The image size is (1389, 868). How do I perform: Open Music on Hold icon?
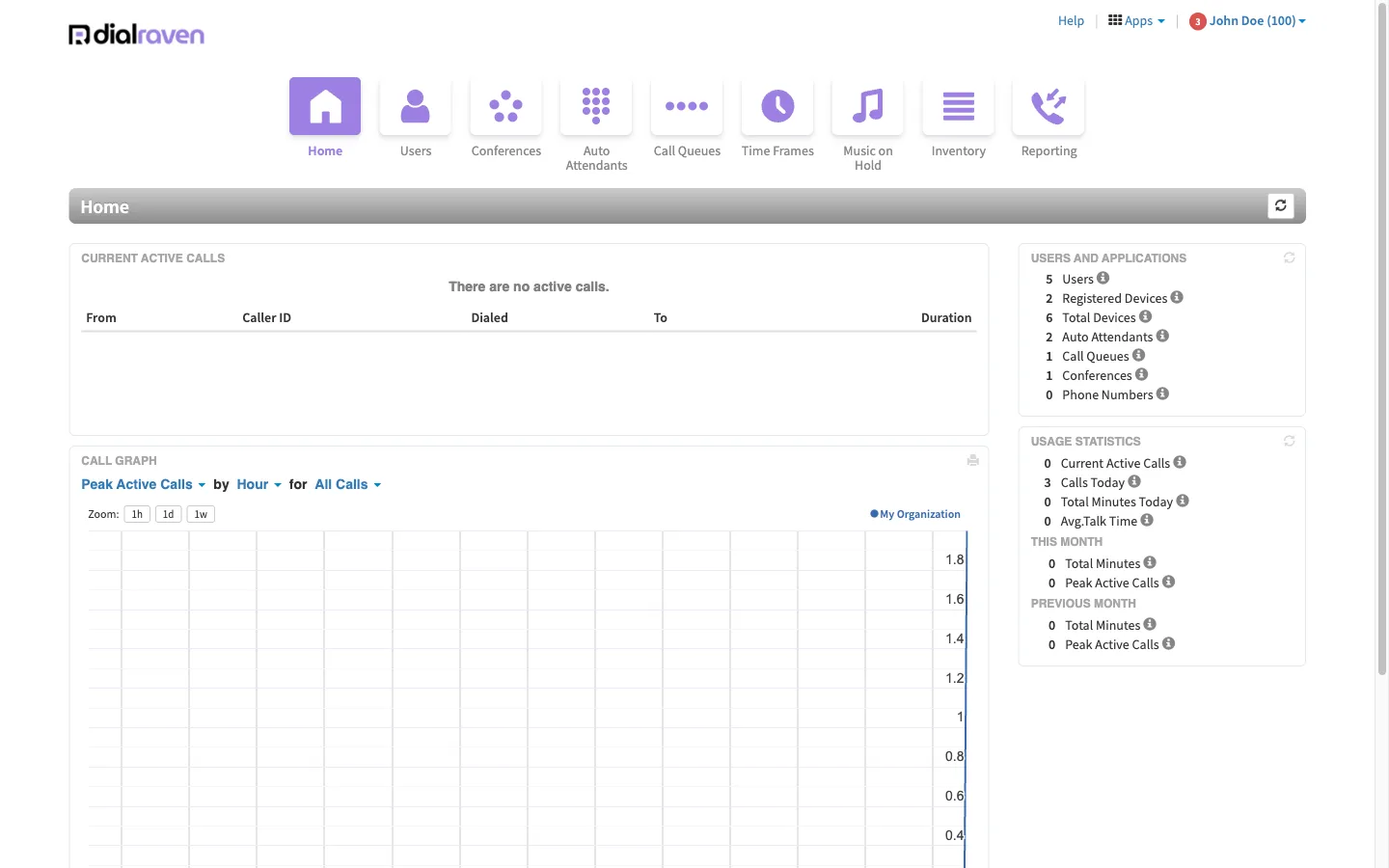[x=868, y=106]
